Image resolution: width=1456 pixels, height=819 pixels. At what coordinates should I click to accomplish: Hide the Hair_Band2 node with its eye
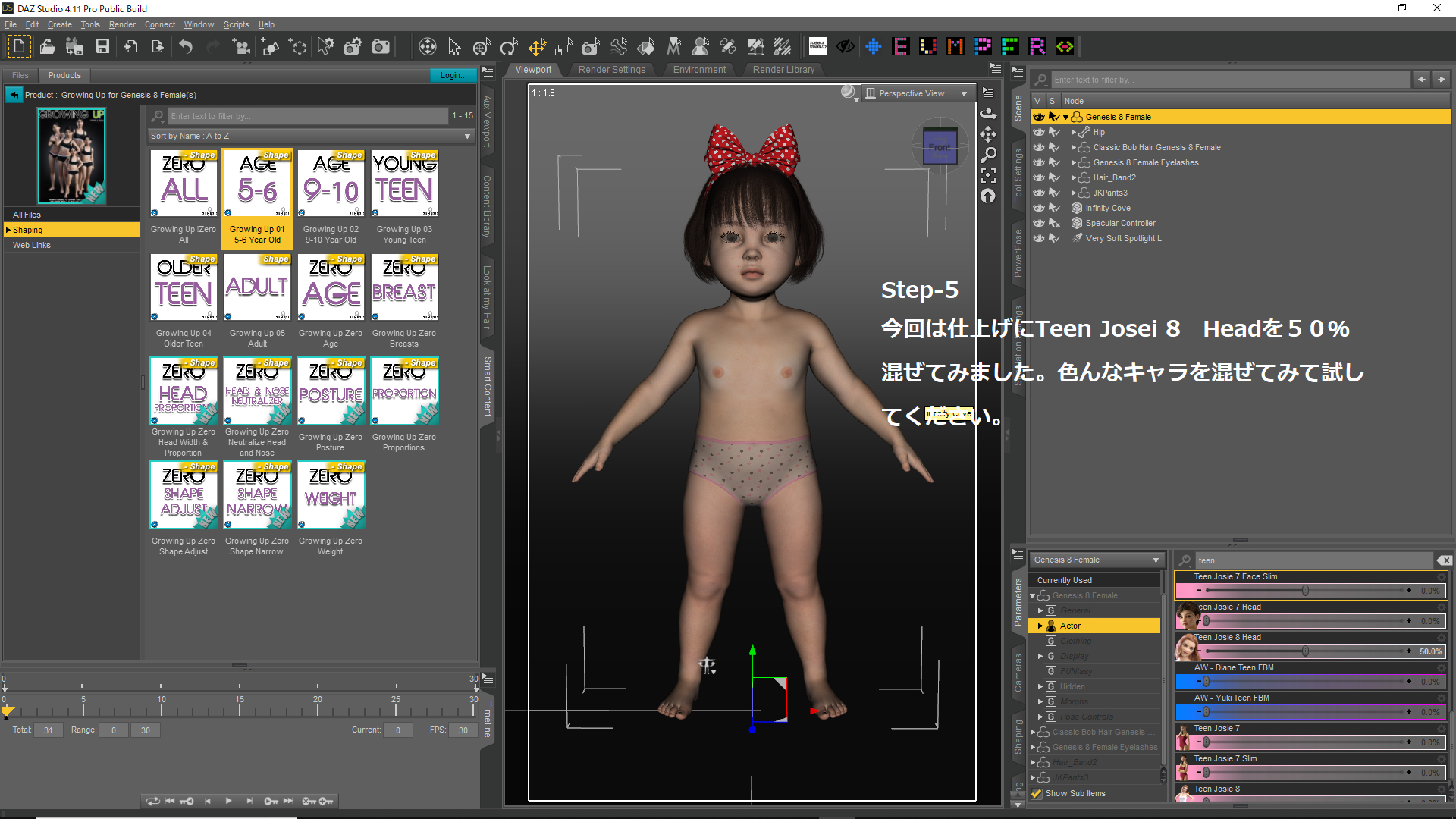tap(1039, 177)
